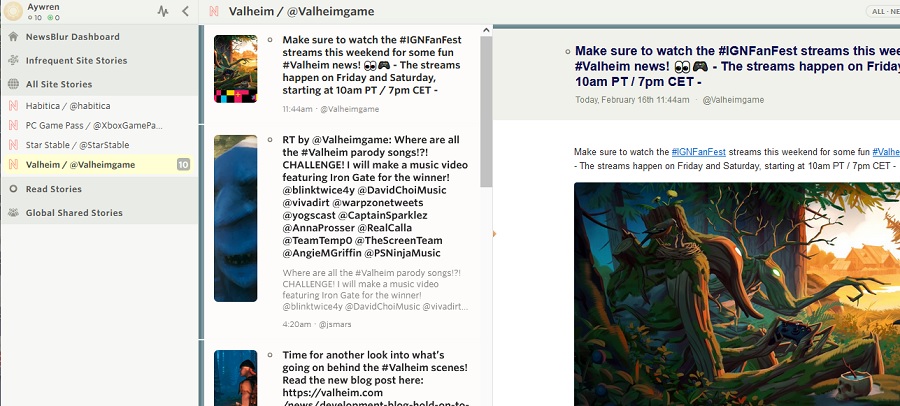This screenshot has height=406, width=900.
Task: Follow the #Valheim hashtag link in story body
Action: 886,152
